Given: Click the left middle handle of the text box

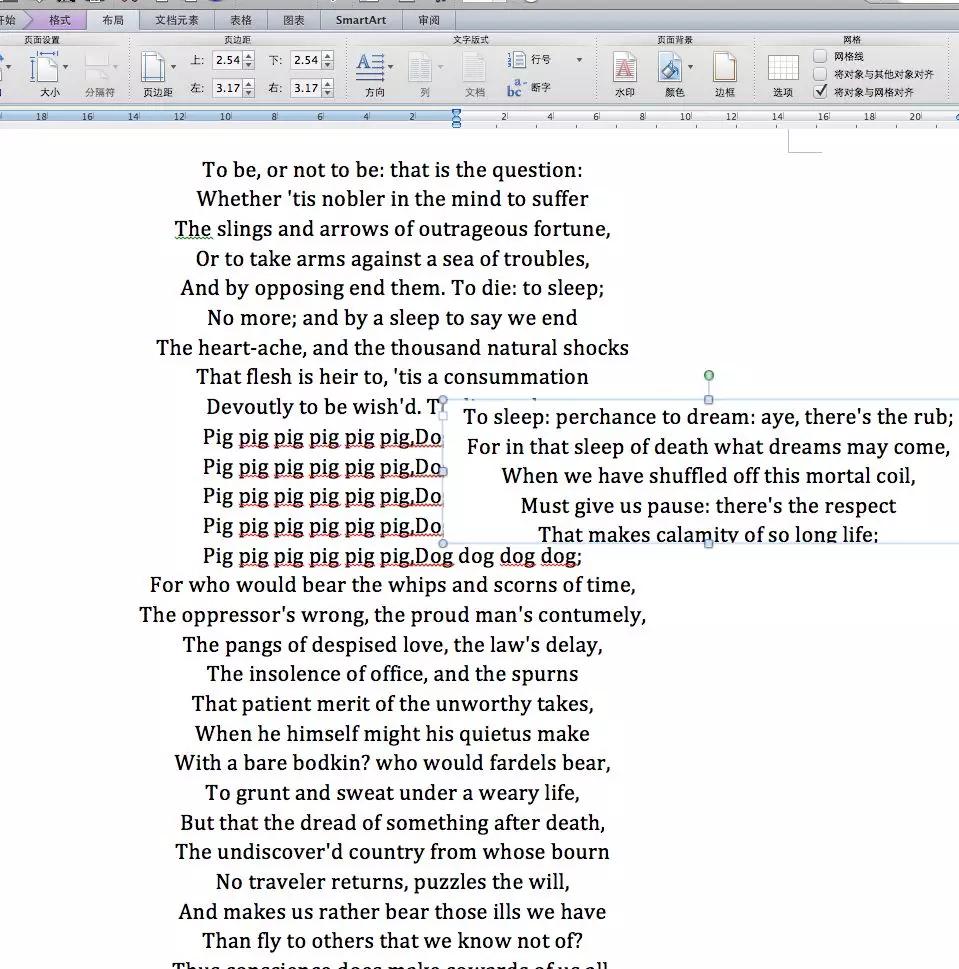Looking at the screenshot, I should (443, 472).
